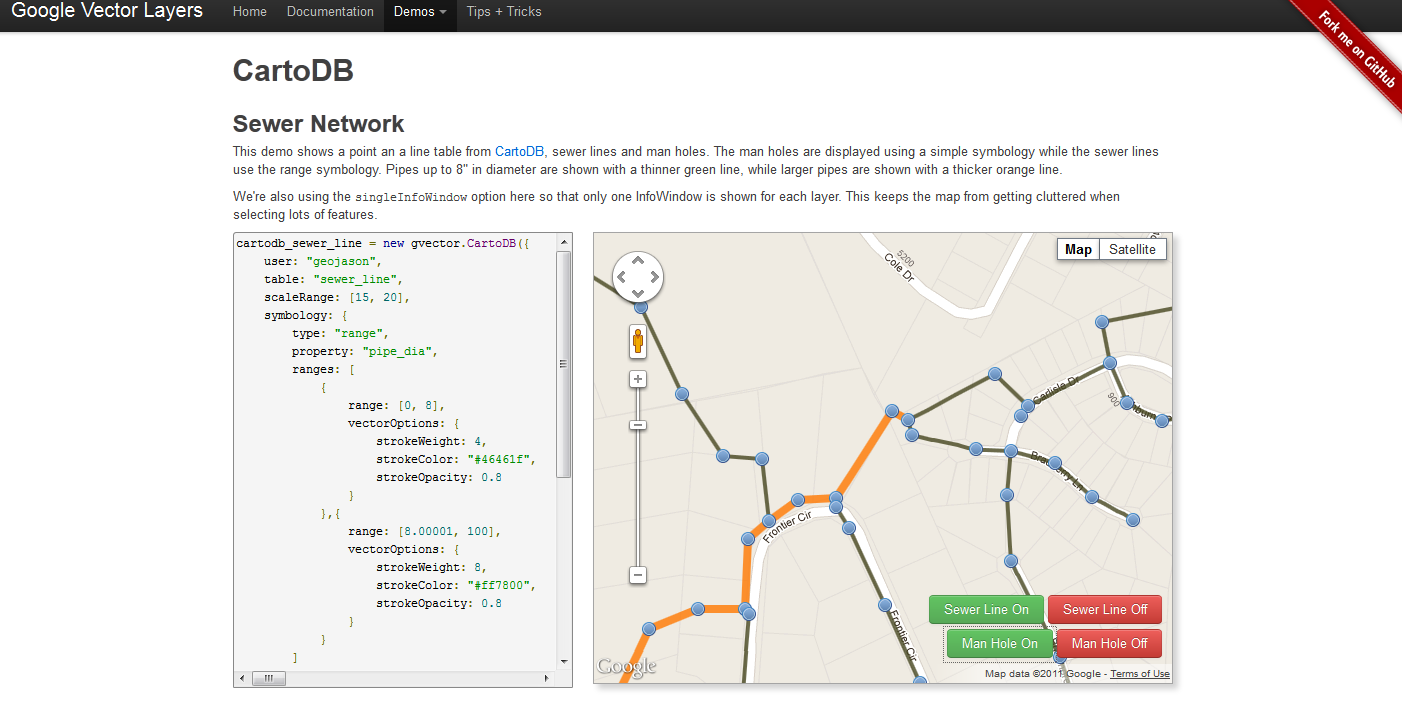Pan the map left with the arrow control

click(x=622, y=277)
